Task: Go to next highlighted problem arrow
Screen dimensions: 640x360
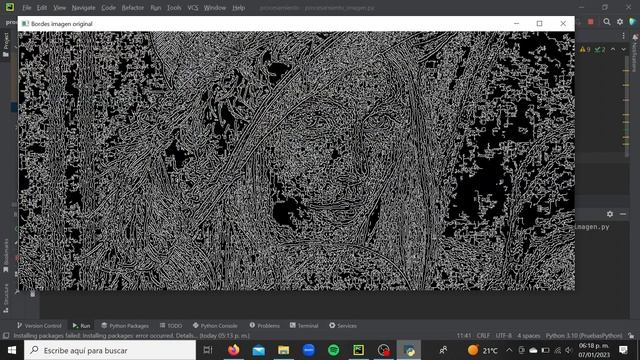Action: (623, 49)
